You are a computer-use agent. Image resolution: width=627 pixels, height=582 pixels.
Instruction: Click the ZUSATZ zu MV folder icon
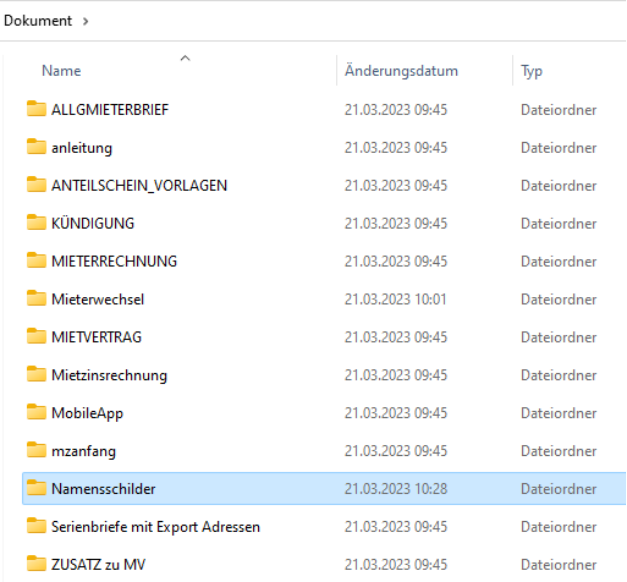[36, 564]
